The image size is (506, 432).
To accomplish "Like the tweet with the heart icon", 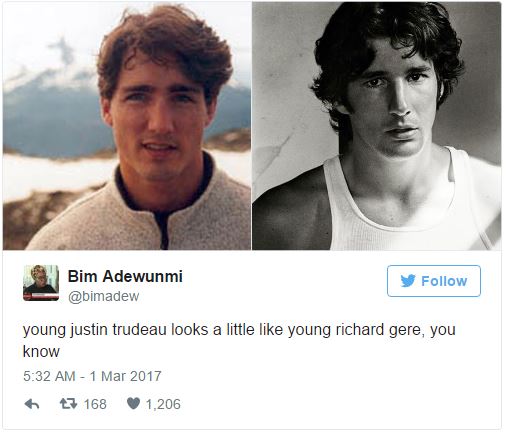I will (x=133, y=404).
